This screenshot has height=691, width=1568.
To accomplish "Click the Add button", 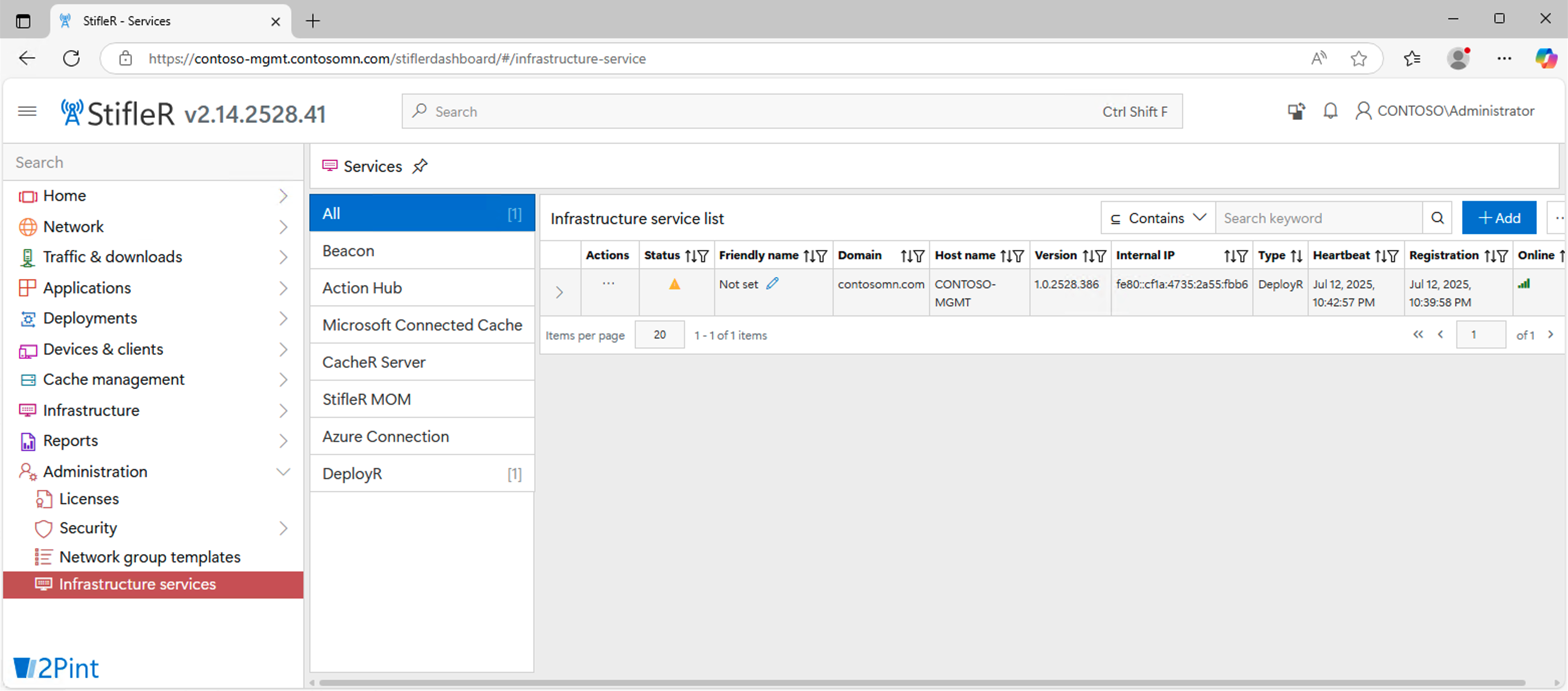I will tap(1498, 218).
